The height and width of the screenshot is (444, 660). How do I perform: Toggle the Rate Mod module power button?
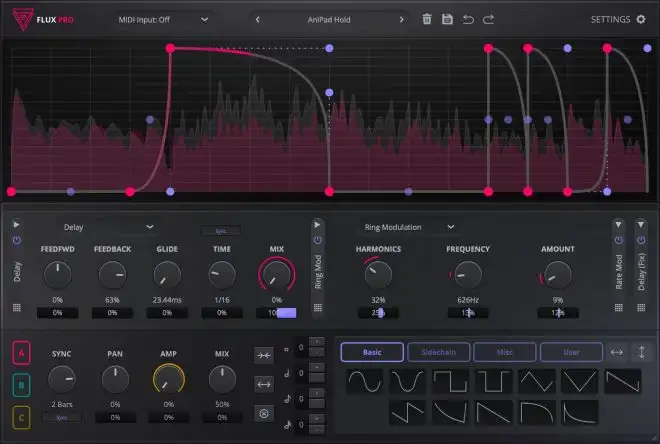(x=618, y=240)
